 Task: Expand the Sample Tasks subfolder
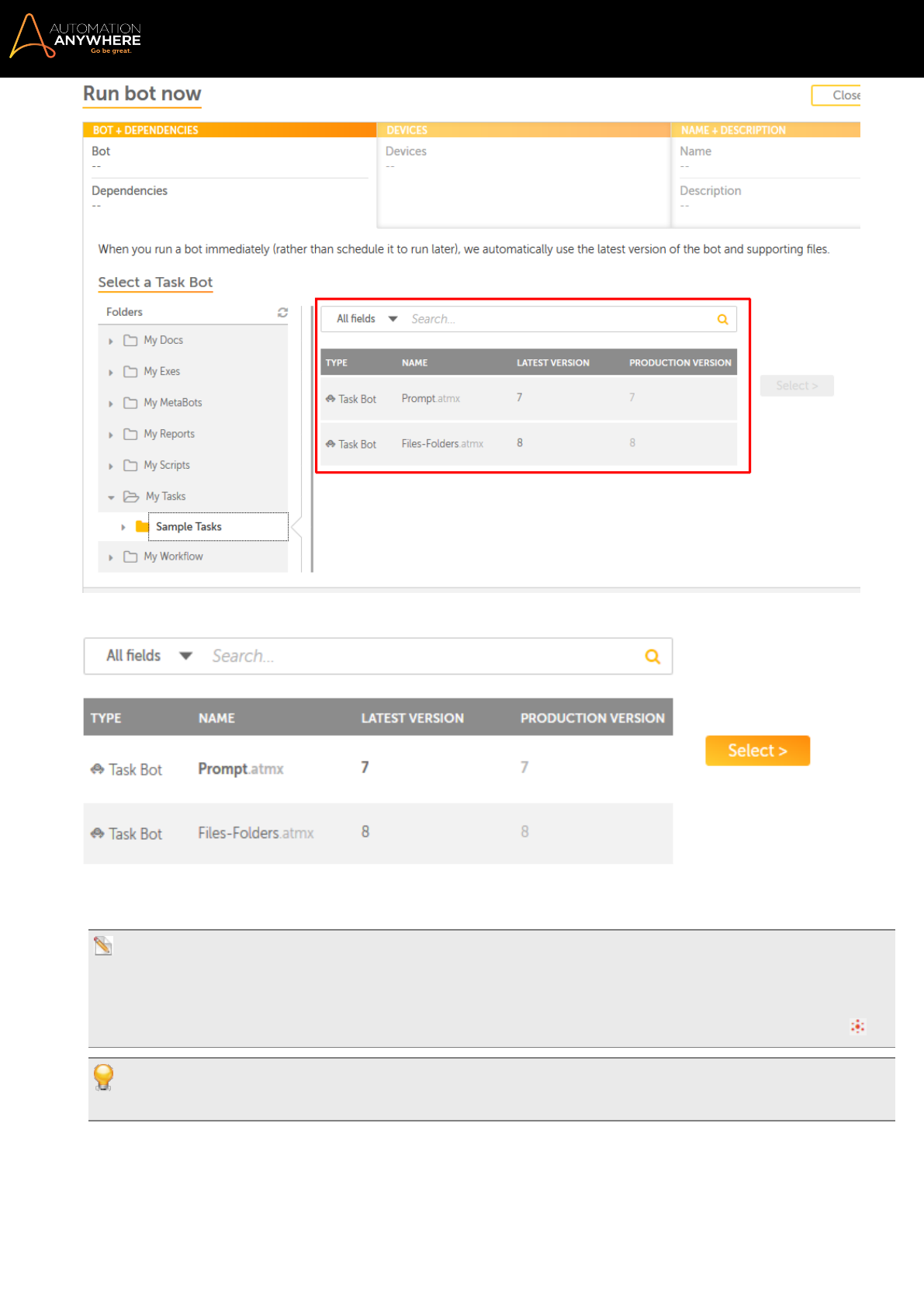coord(123,527)
